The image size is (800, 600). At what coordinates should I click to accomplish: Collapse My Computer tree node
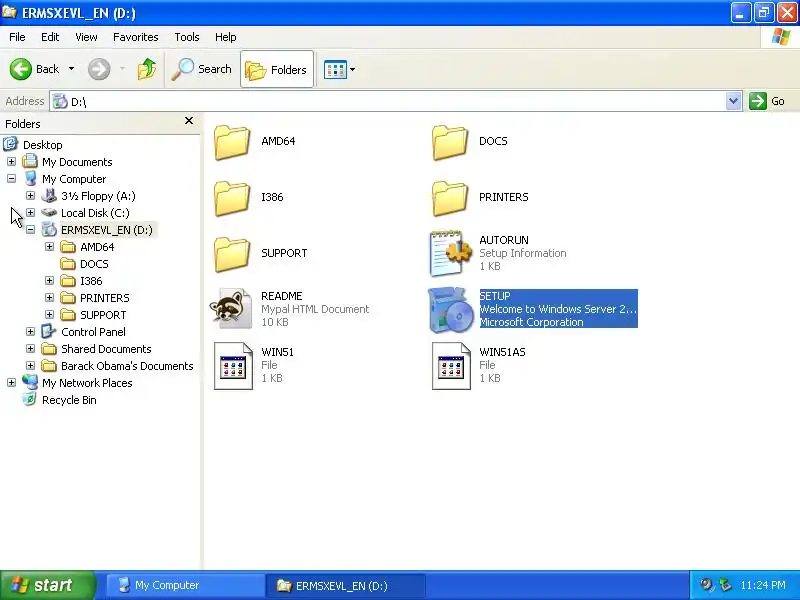click(11, 179)
